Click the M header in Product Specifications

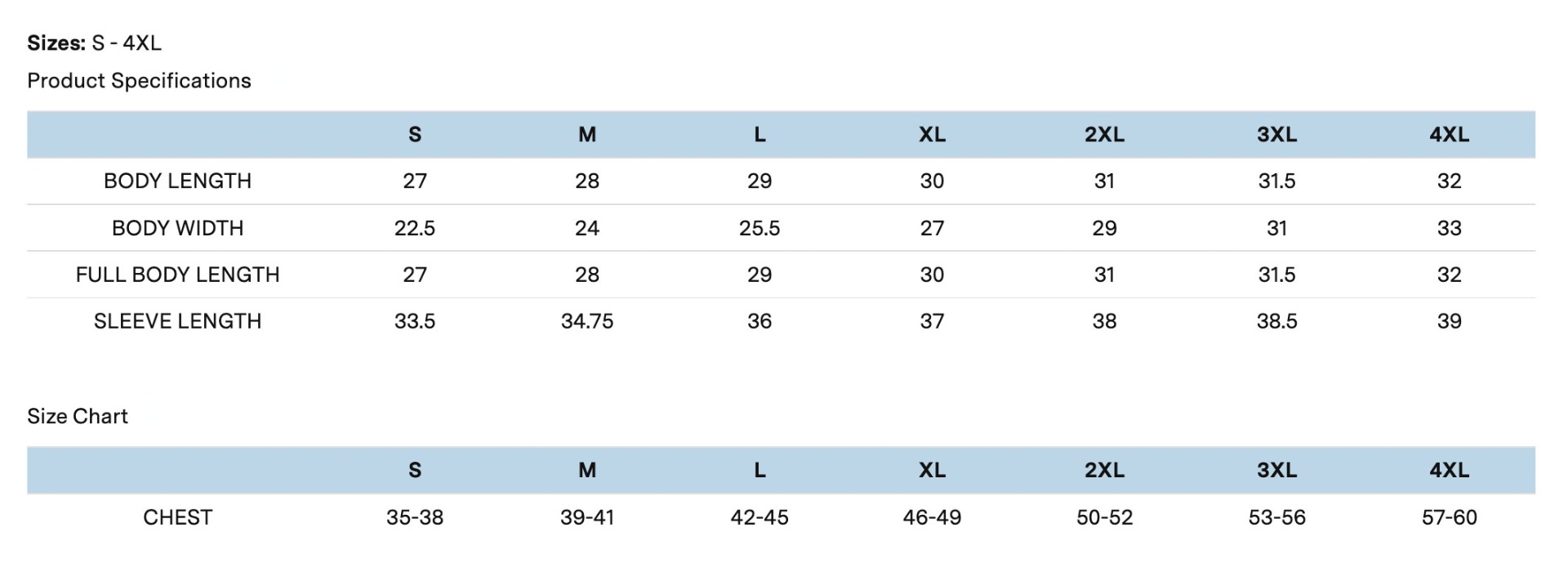(586, 135)
